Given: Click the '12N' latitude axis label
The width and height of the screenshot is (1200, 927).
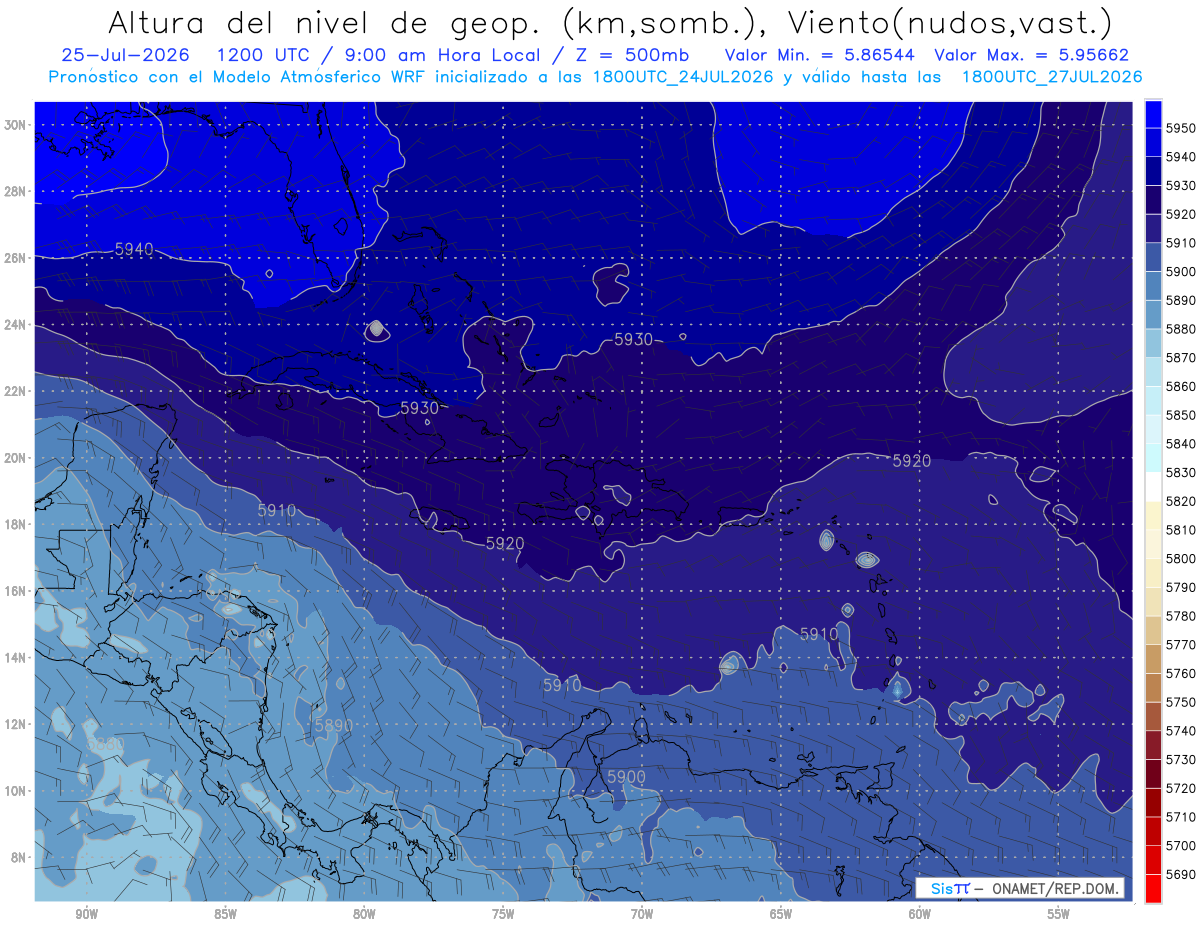Looking at the screenshot, I should (16, 724).
